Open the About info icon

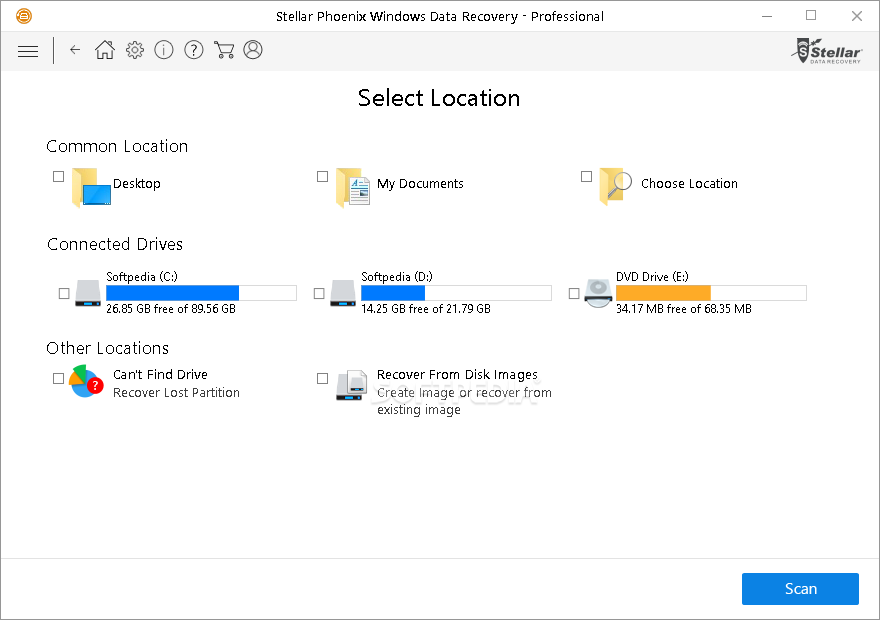[x=164, y=50]
